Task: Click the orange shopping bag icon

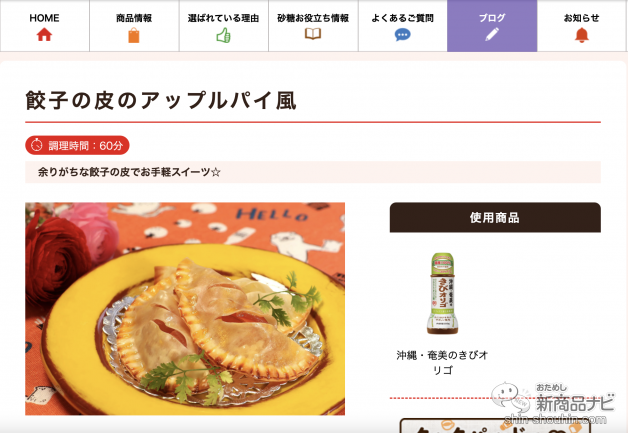Action: click(134, 35)
